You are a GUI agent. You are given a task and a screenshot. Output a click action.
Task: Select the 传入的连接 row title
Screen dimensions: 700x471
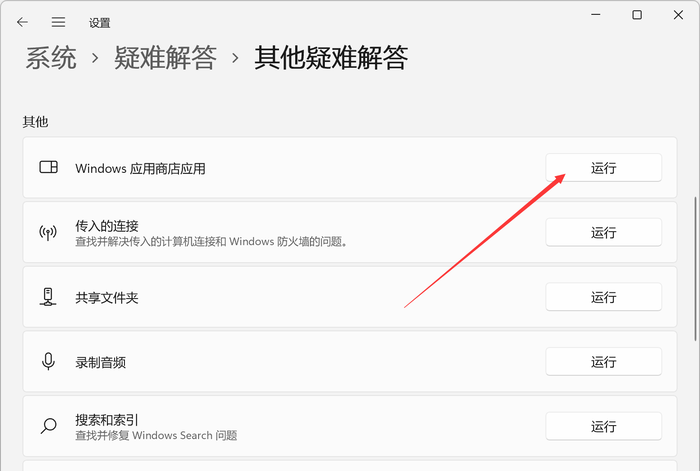pos(107,225)
